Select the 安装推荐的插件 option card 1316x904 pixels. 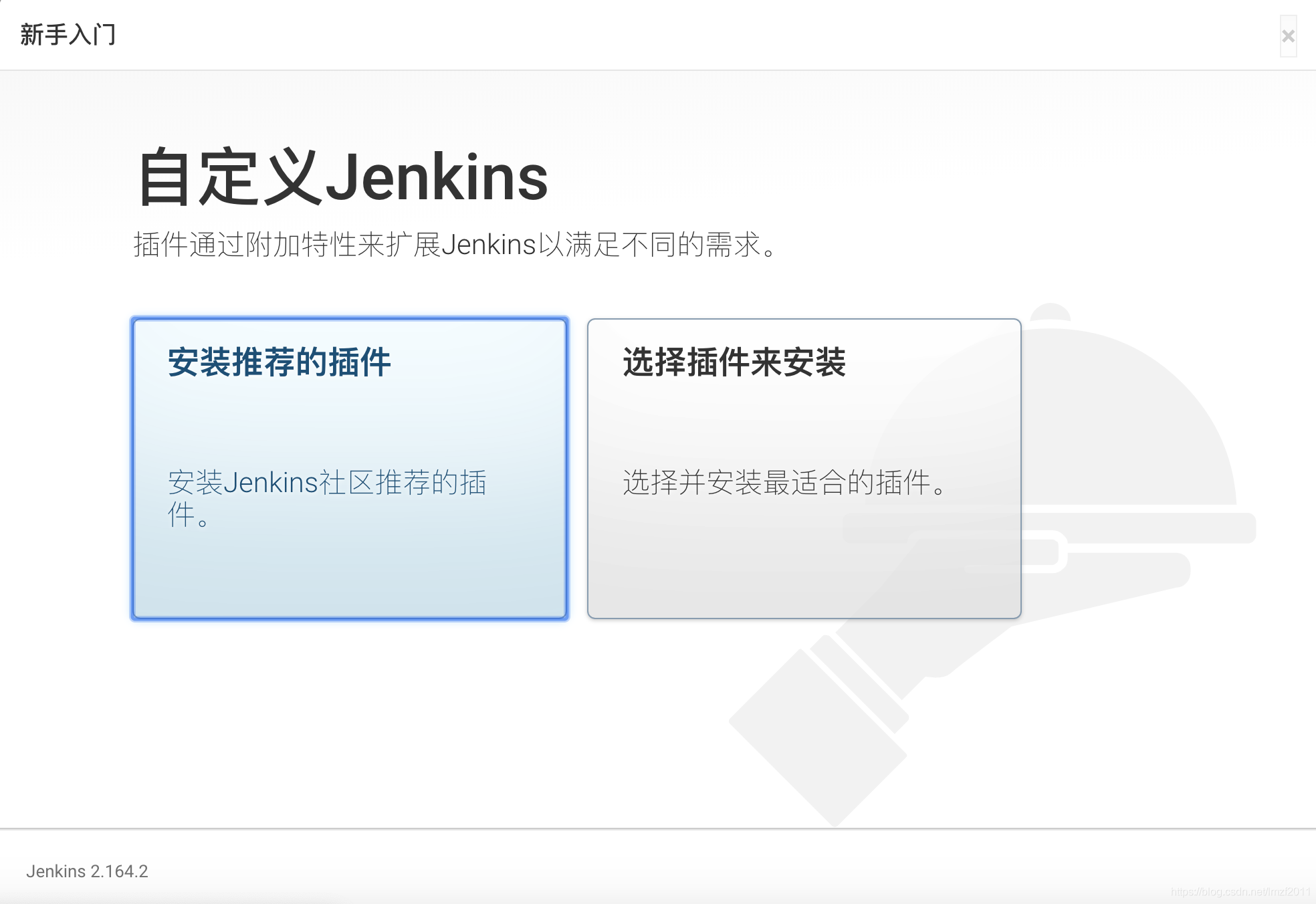[350, 469]
